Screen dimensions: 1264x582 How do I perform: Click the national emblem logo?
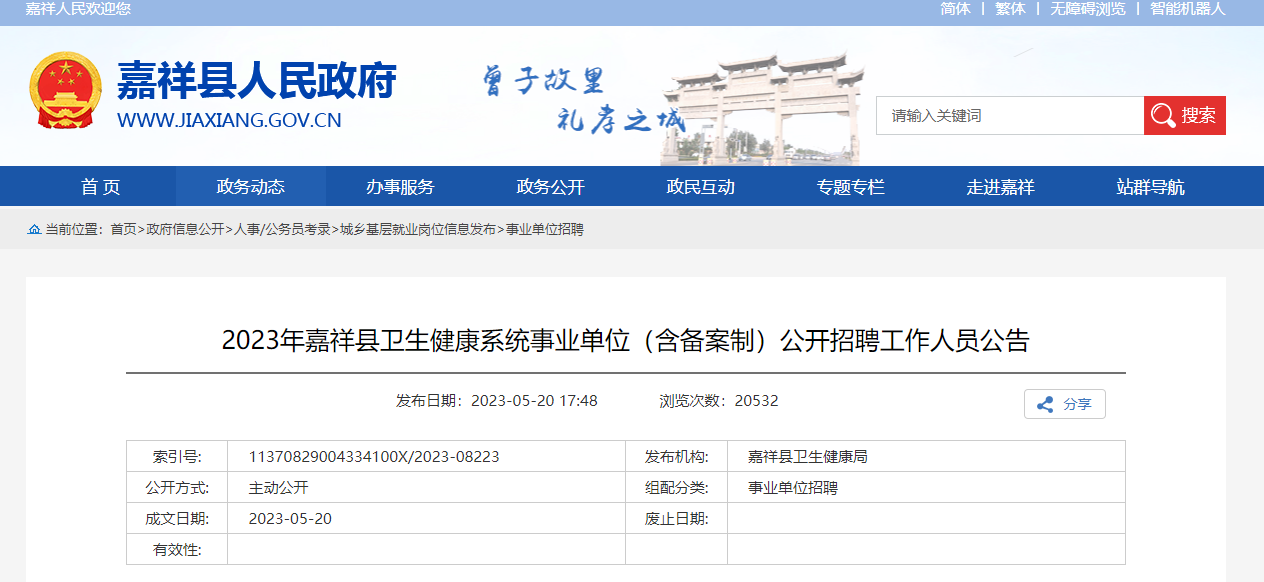coord(65,90)
